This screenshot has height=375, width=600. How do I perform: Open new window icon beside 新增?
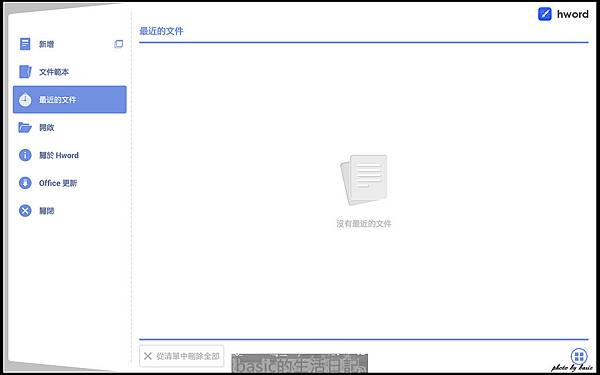pos(119,44)
